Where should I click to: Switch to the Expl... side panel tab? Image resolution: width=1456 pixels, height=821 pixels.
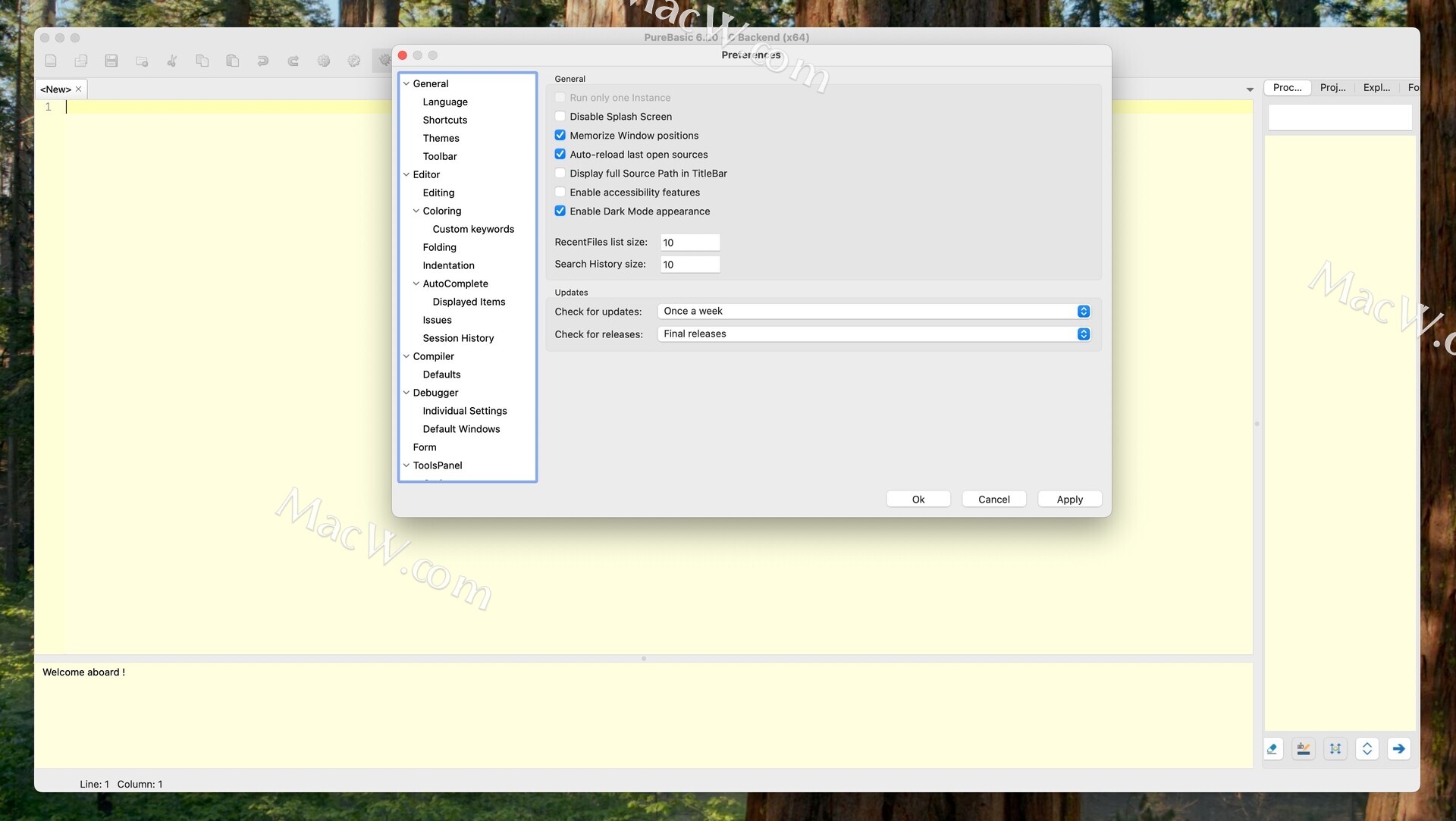(1376, 88)
